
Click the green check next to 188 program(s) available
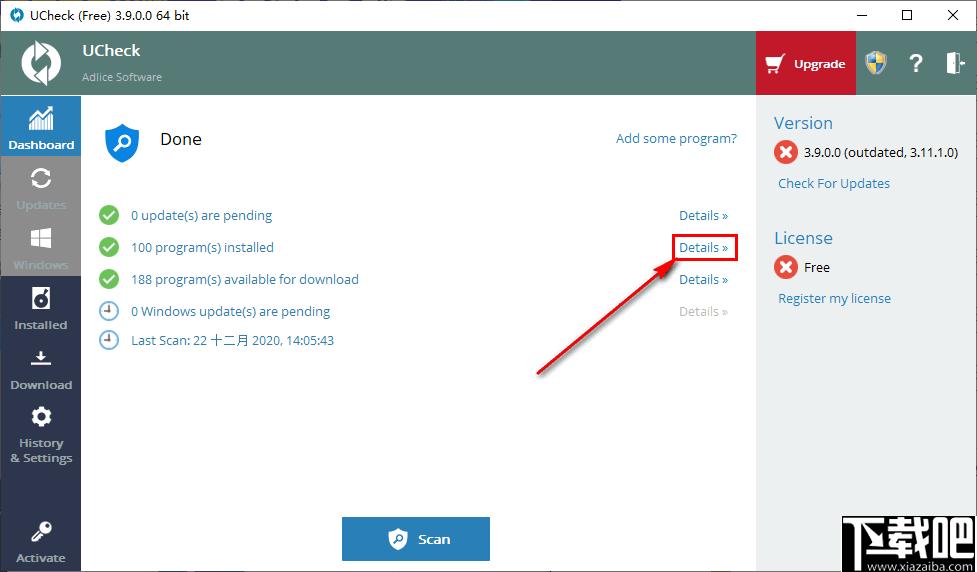(x=109, y=279)
